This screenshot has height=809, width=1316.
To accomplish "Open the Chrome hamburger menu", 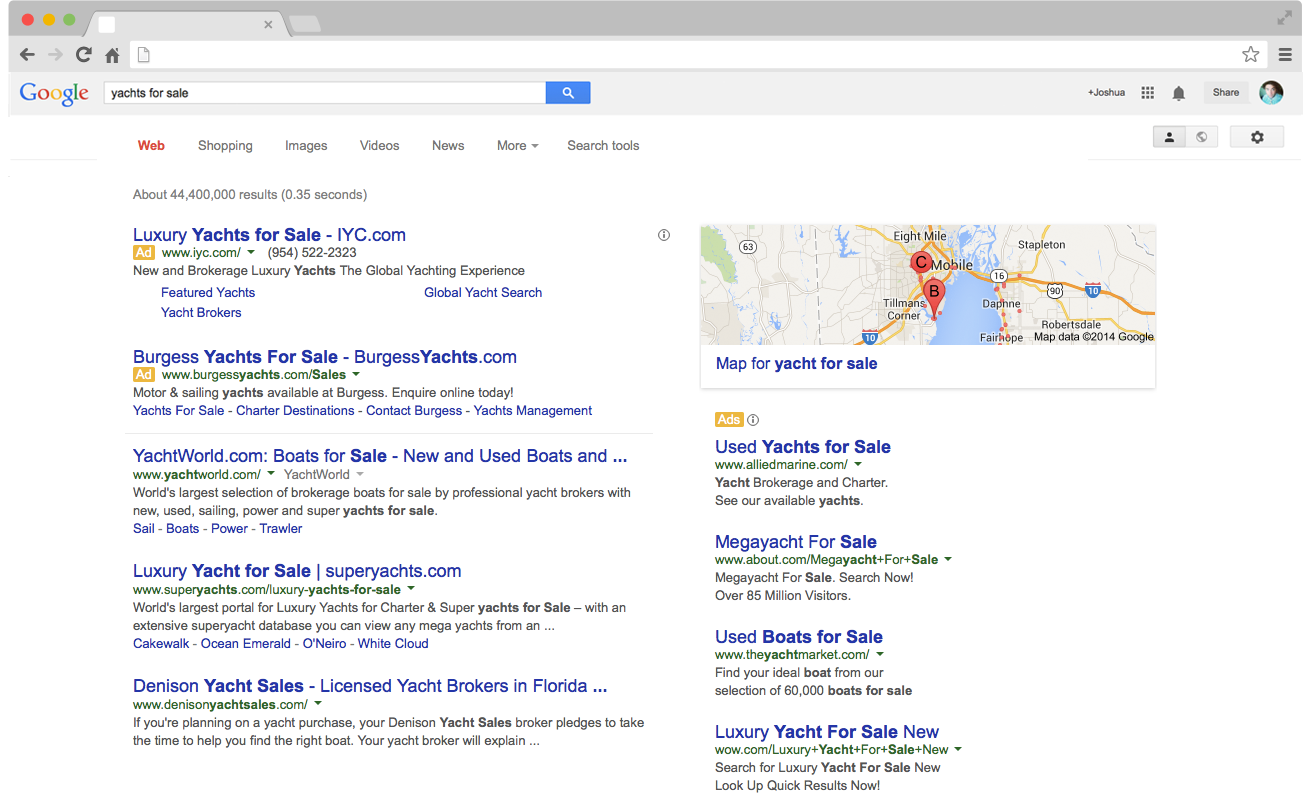I will coord(1285,55).
